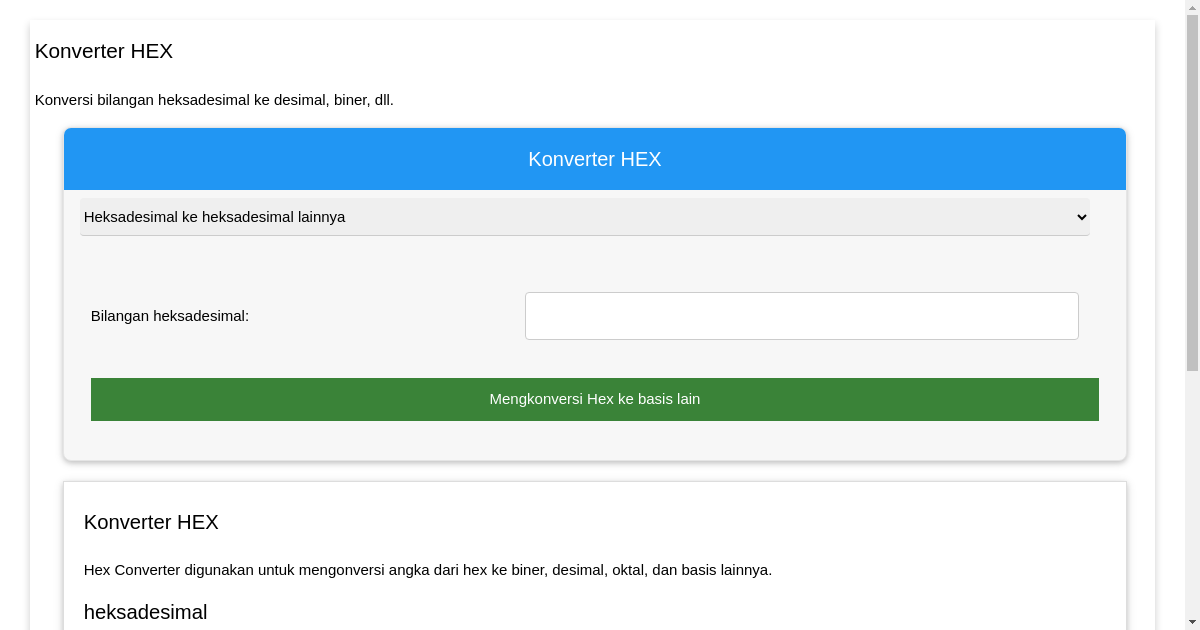Screen dimensions: 1200x630
Task: Click the lower 'Konverter HEX' heading
Action: point(151,522)
